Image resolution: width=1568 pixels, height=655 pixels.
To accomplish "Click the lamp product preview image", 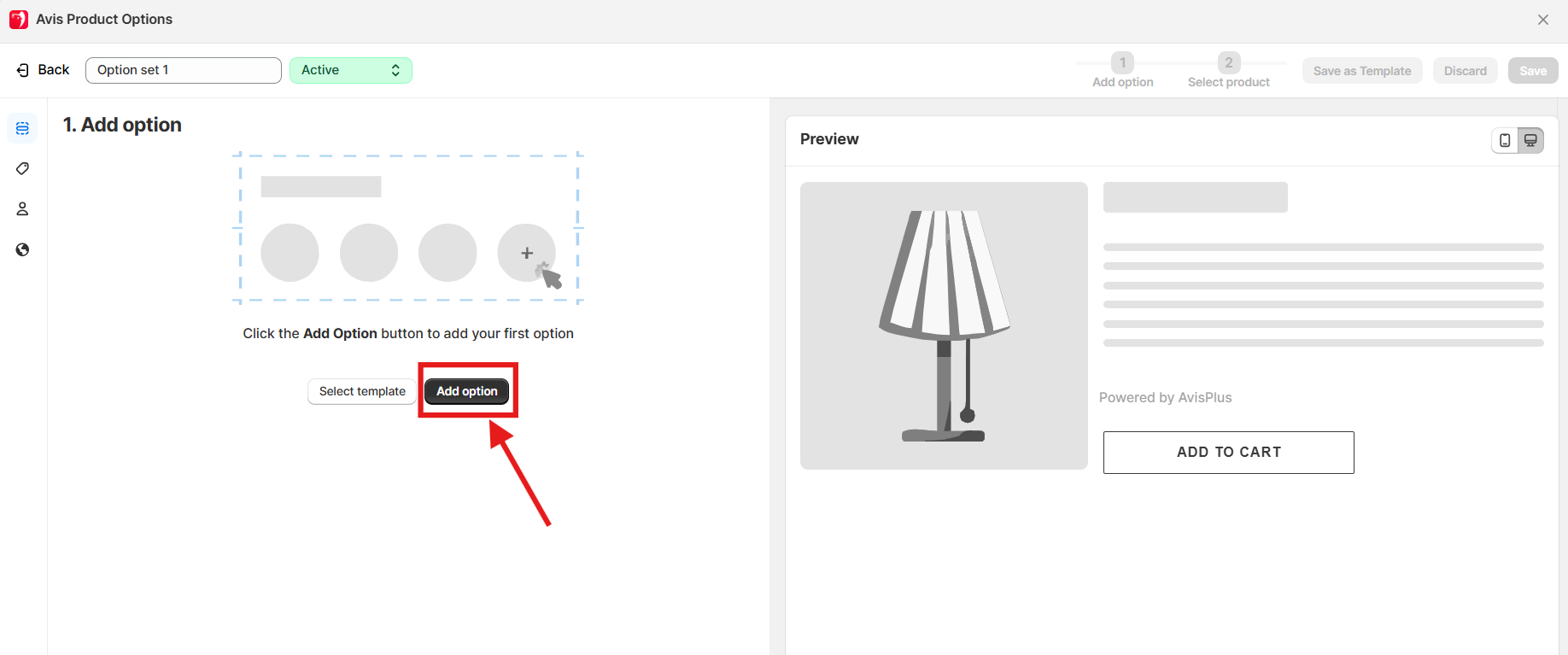I will tap(944, 325).
